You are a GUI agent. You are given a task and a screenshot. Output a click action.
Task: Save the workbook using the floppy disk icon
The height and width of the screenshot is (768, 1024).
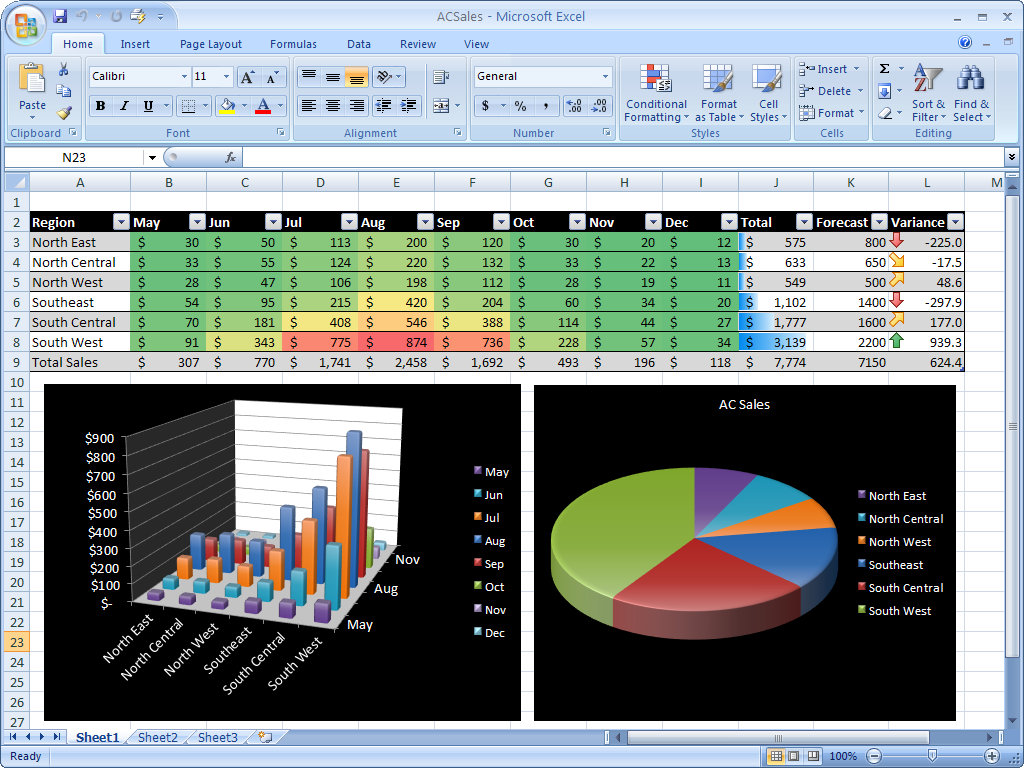click(60, 16)
